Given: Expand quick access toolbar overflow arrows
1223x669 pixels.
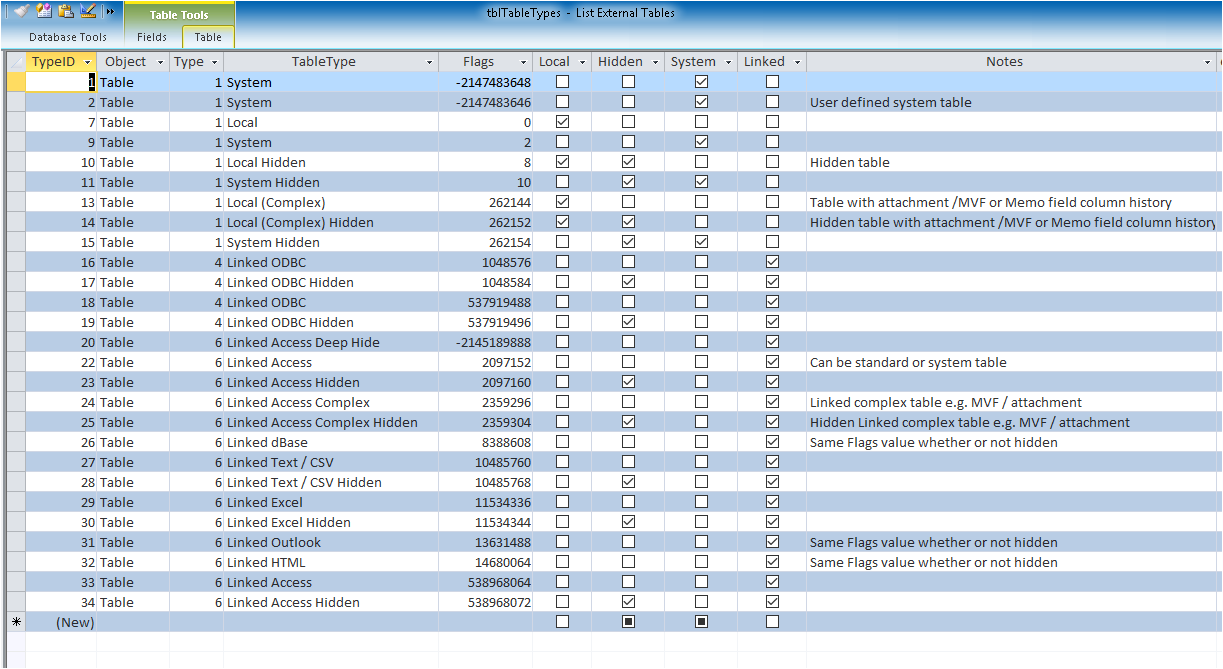Looking at the screenshot, I should (110, 11).
